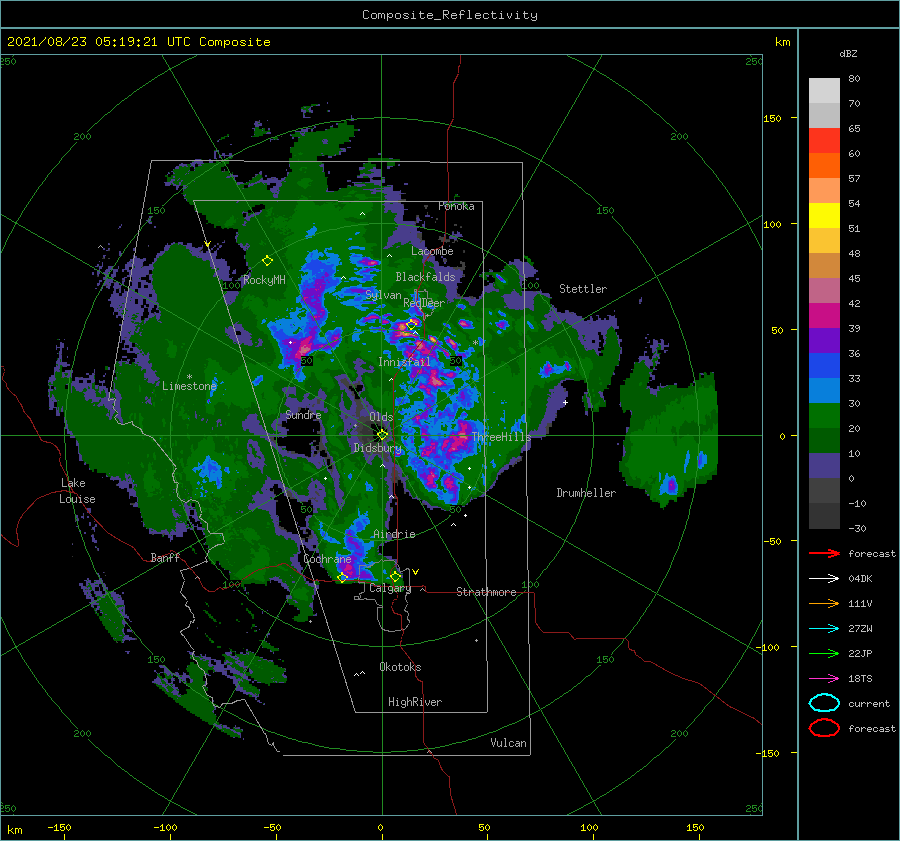Click the magenta 18TS arrow in the legend
Viewport: 900px width, 841px height.
point(824,679)
